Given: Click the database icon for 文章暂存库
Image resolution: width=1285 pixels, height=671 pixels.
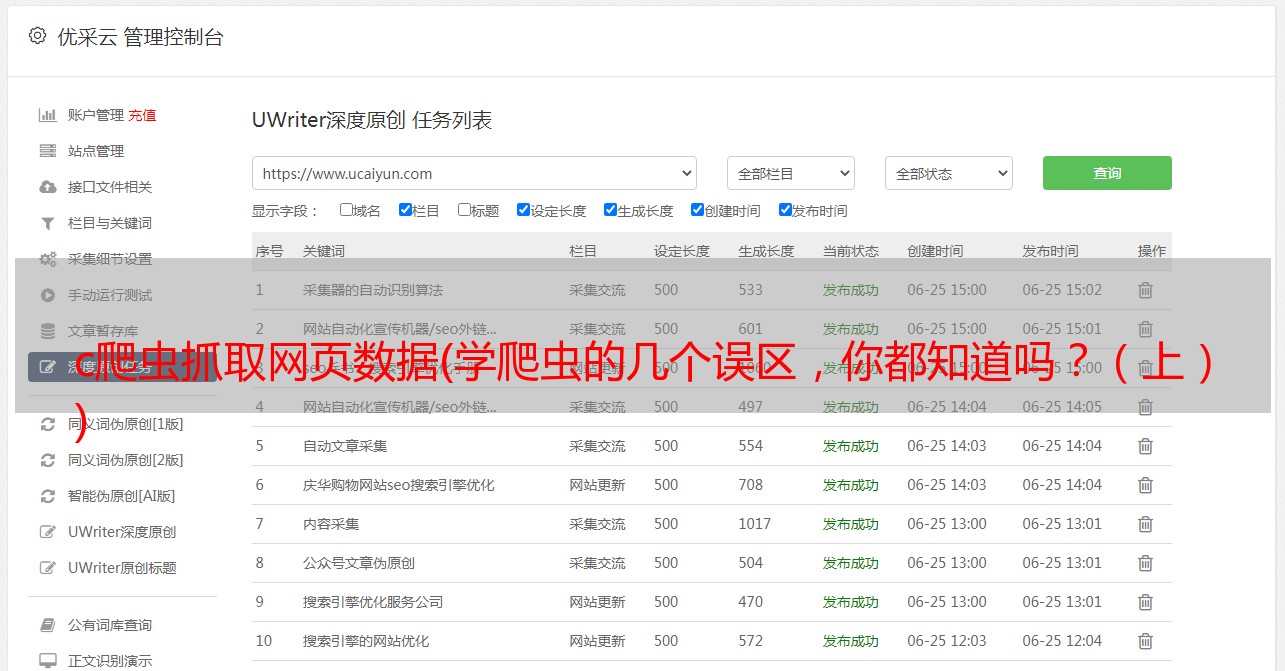Looking at the screenshot, I should 47,331.
